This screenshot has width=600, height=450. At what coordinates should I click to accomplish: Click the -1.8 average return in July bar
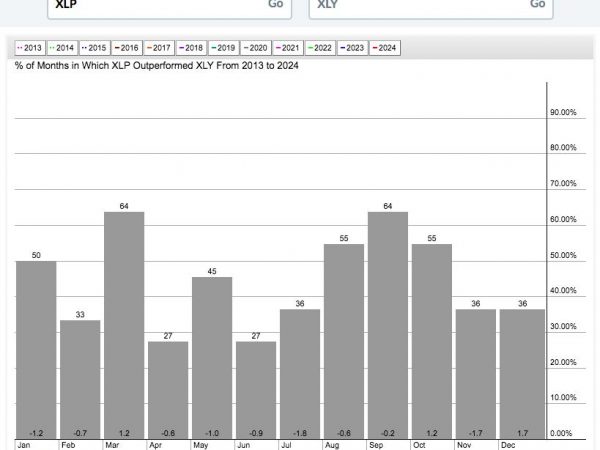pyautogui.click(x=300, y=433)
